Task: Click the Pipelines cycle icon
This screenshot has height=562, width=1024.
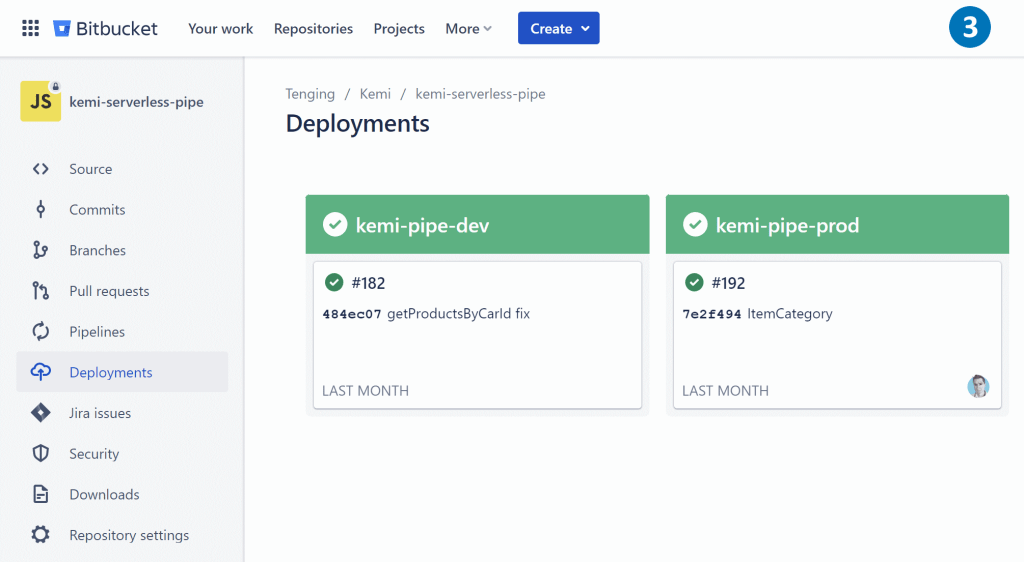Action: click(x=40, y=332)
